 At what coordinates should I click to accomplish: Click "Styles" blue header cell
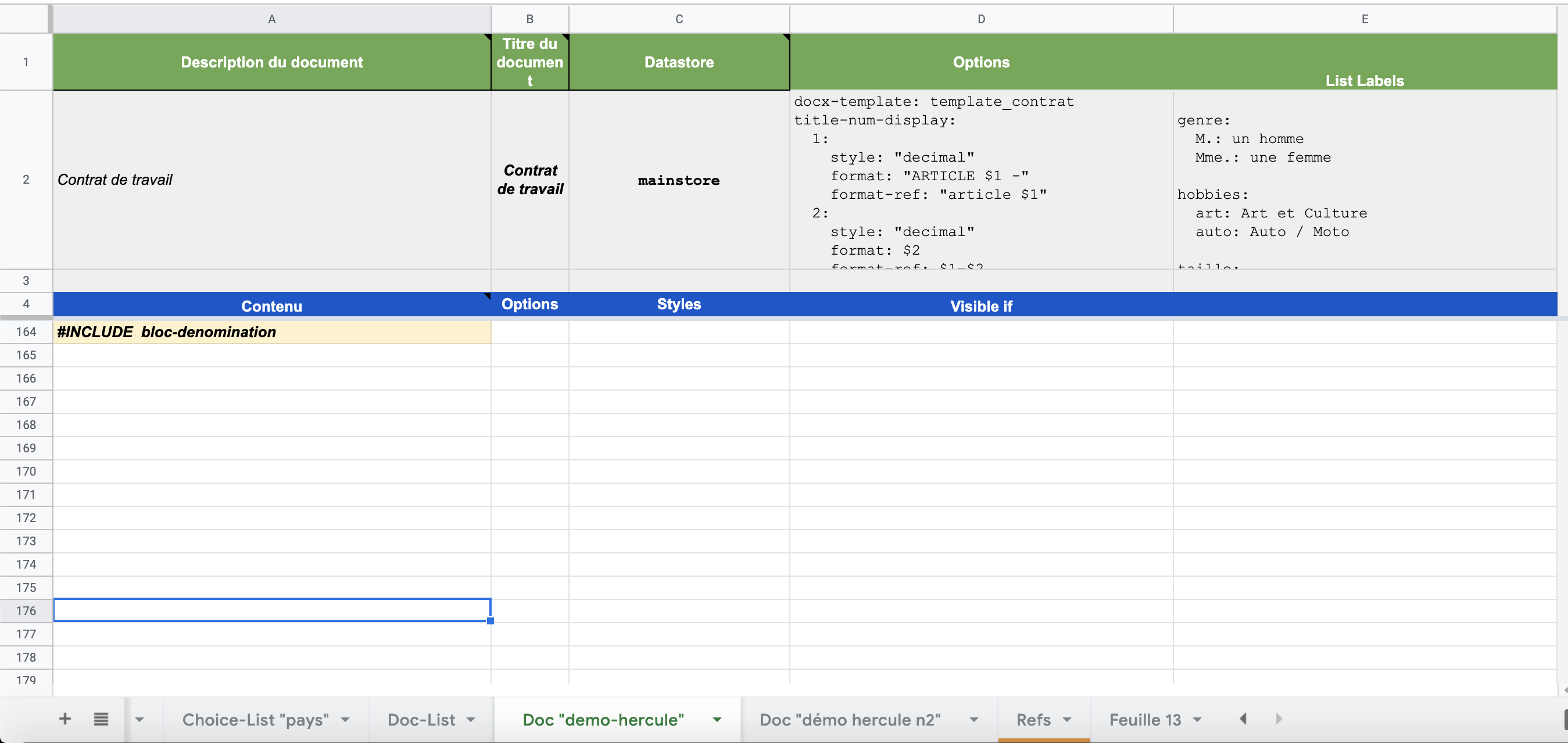[679, 305]
